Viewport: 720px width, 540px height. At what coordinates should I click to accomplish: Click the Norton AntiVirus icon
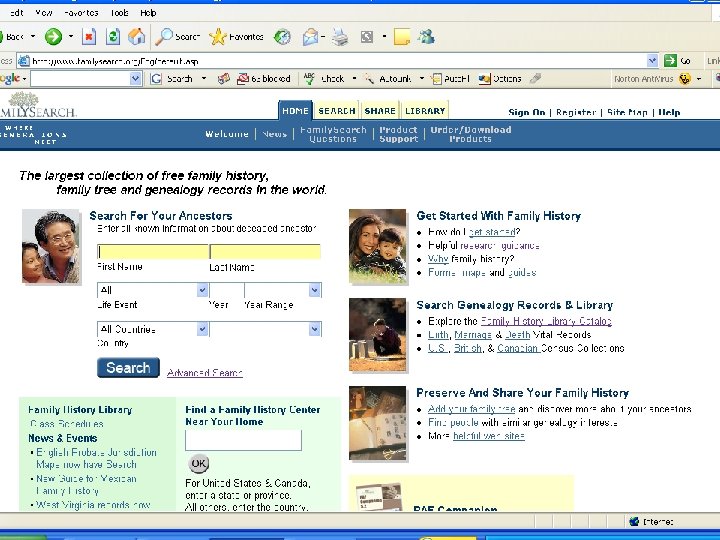pyautogui.click(x=685, y=79)
